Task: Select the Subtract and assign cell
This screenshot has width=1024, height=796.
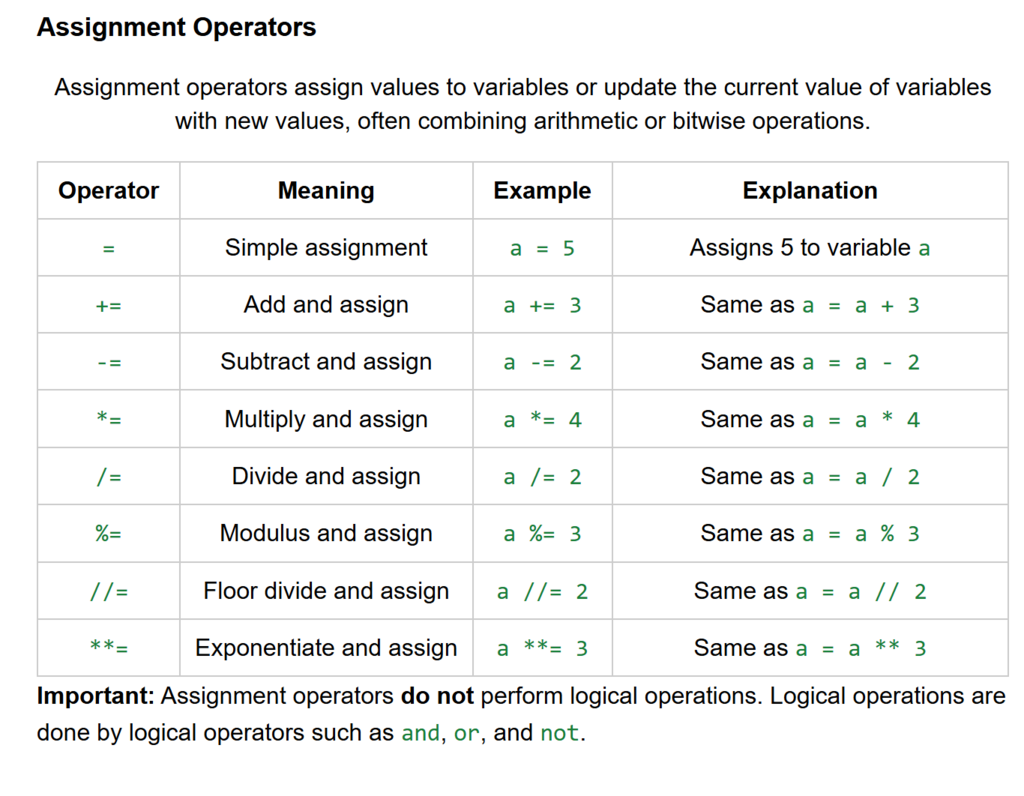Action: [326, 362]
